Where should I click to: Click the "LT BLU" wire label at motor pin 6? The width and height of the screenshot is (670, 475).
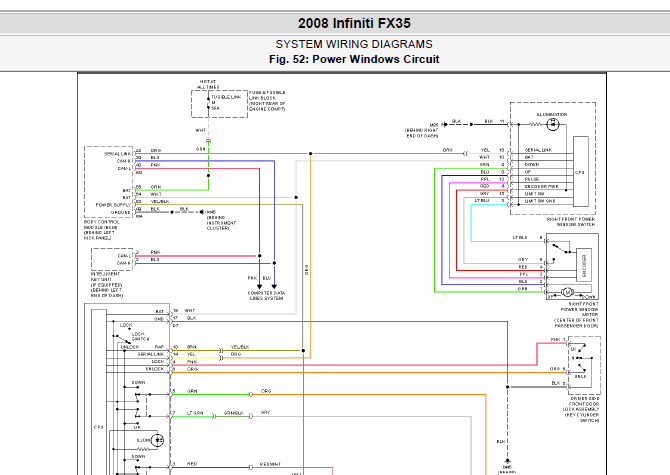coord(520,238)
